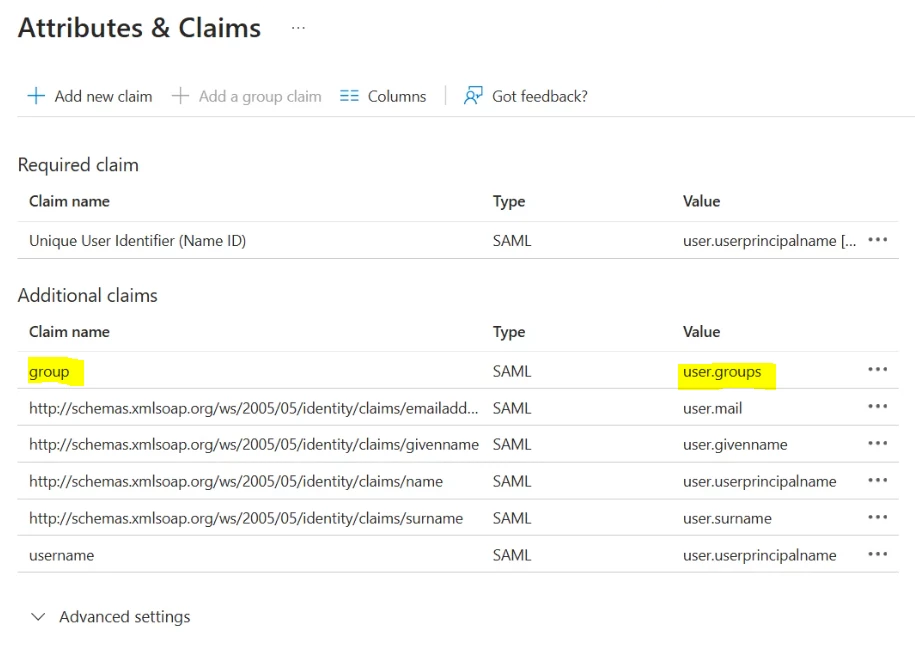The image size is (915, 648).
Task: Click the Attributes & Claims page title
Action: (x=139, y=28)
